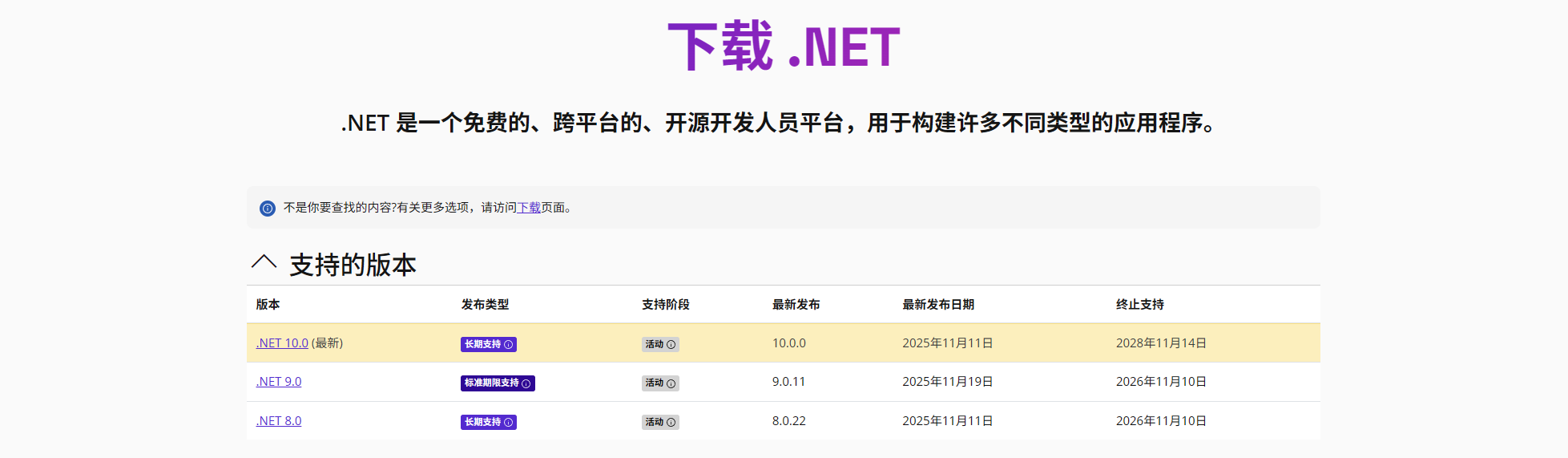Viewport: 1568px width, 458px height.
Task: Click the 版本 column header
Action: (x=268, y=305)
